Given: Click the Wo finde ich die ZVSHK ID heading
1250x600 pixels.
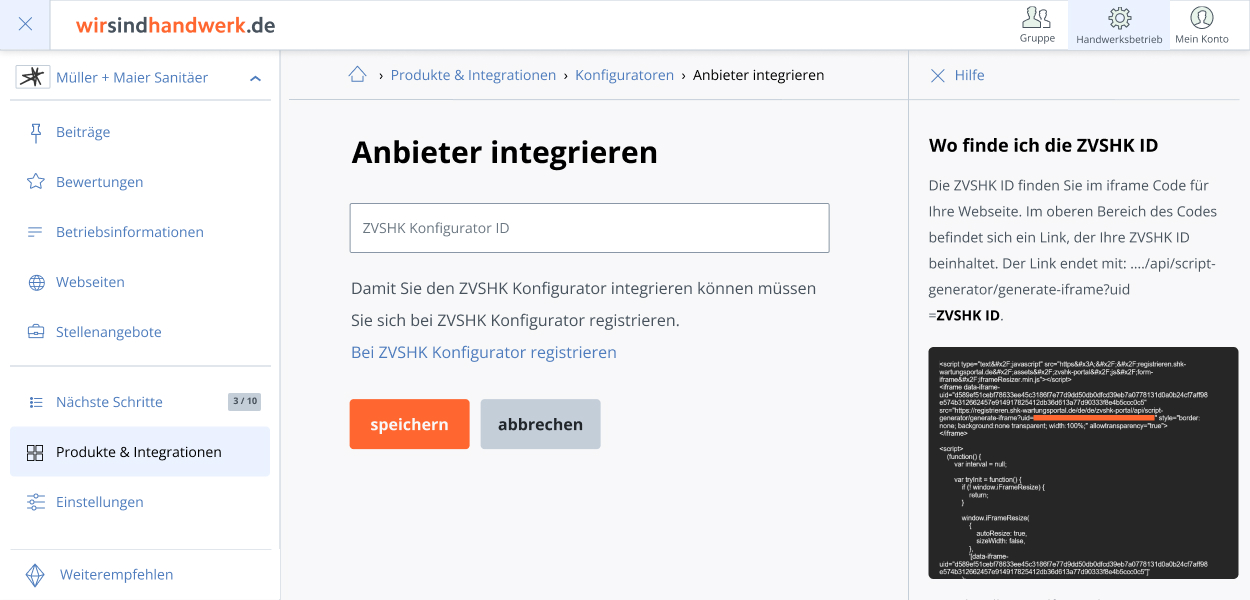Looking at the screenshot, I should click(x=1043, y=145).
